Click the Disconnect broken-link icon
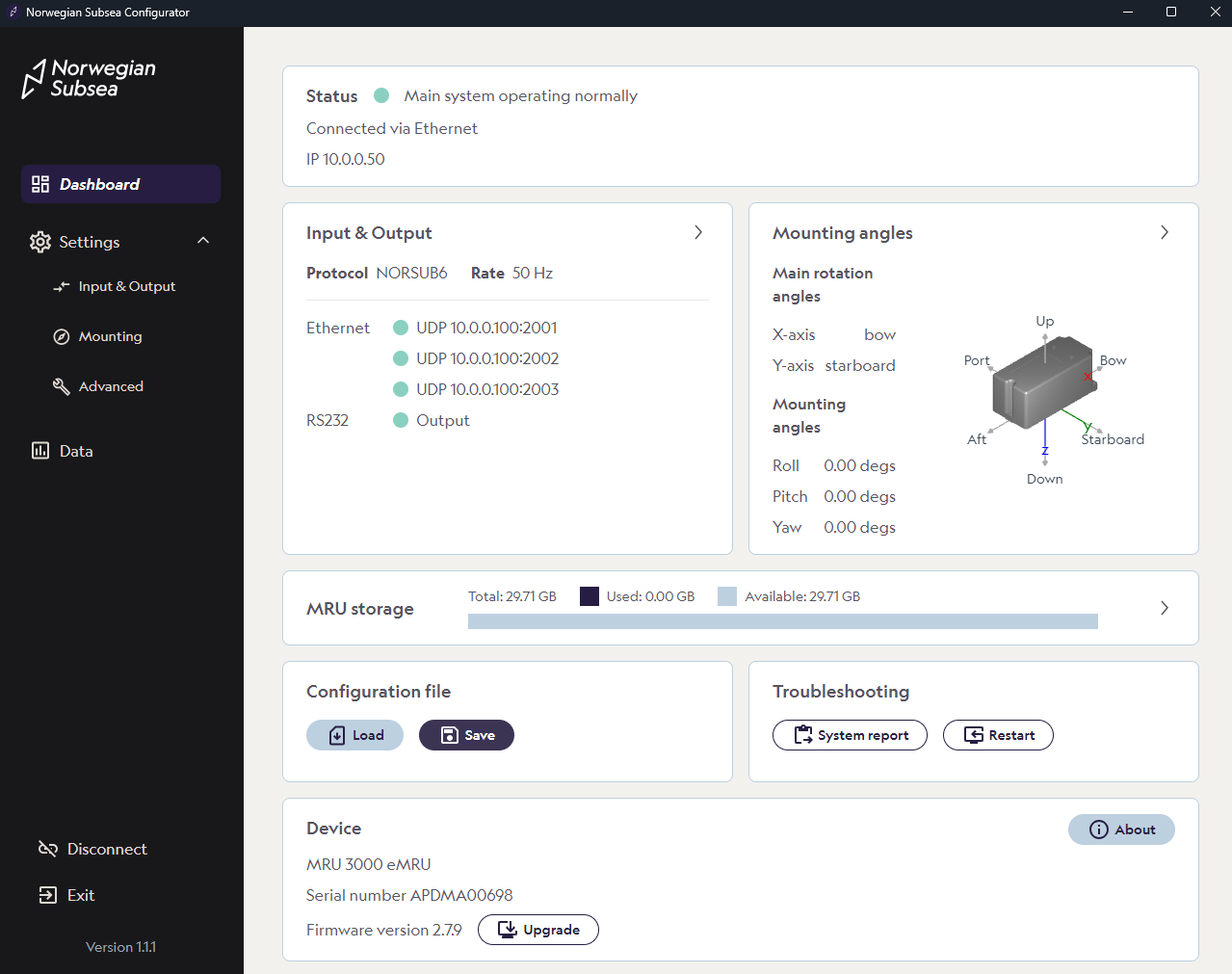Image resolution: width=1232 pixels, height=974 pixels. point(47,849)
